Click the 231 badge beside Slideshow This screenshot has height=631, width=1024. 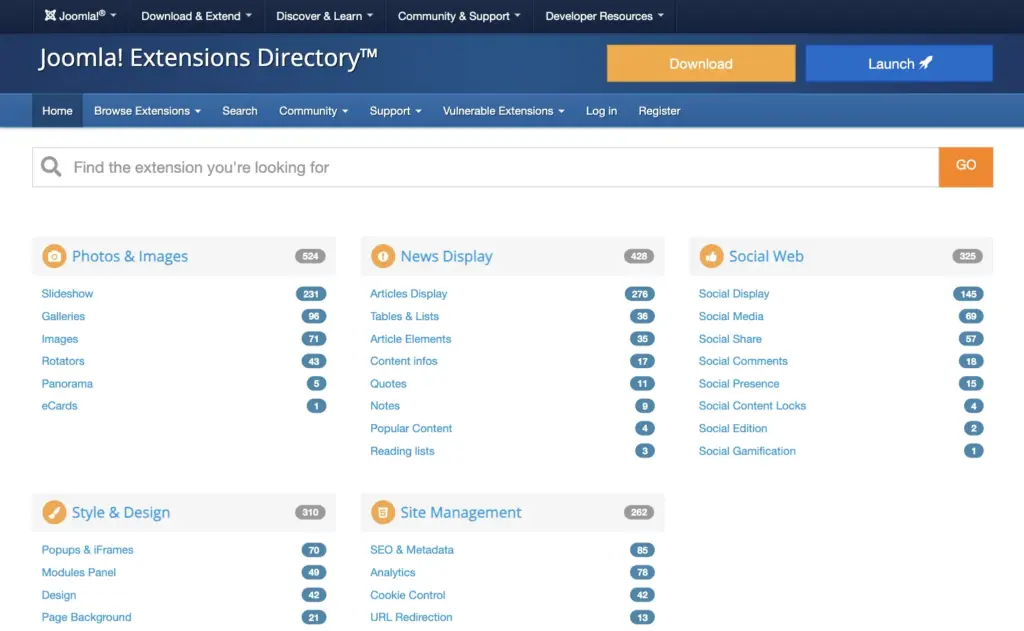[x=311, y=294]
